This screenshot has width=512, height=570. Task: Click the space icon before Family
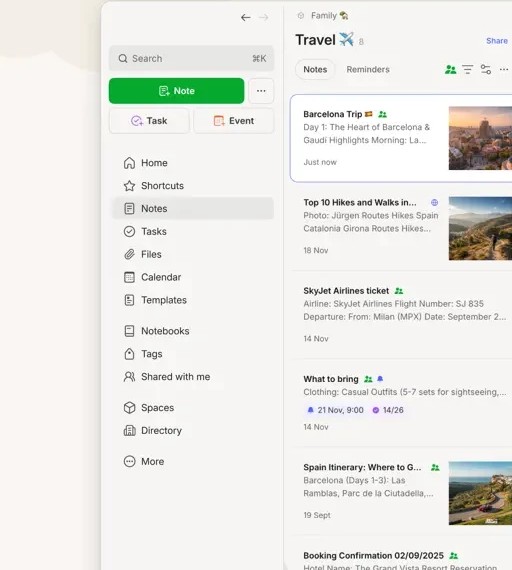[x=301, y=16]
